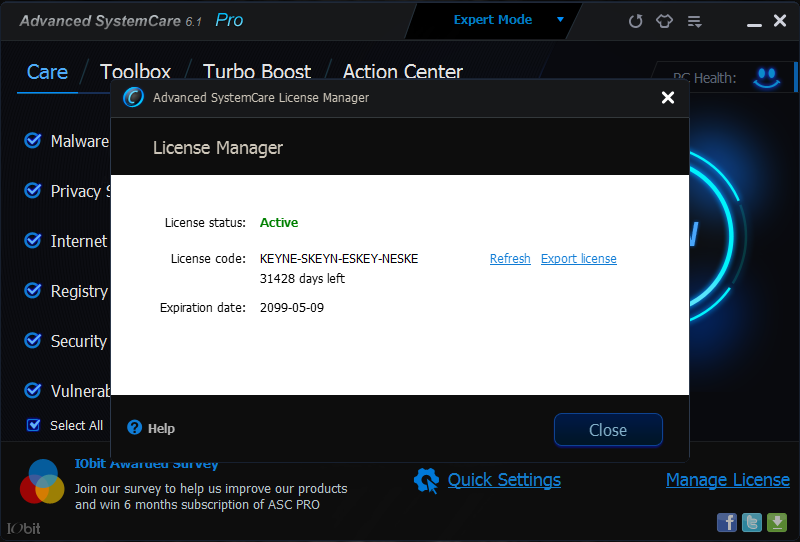Open the Facebook icon at the bottom right
800x542 pixels.
coord(727,523)
